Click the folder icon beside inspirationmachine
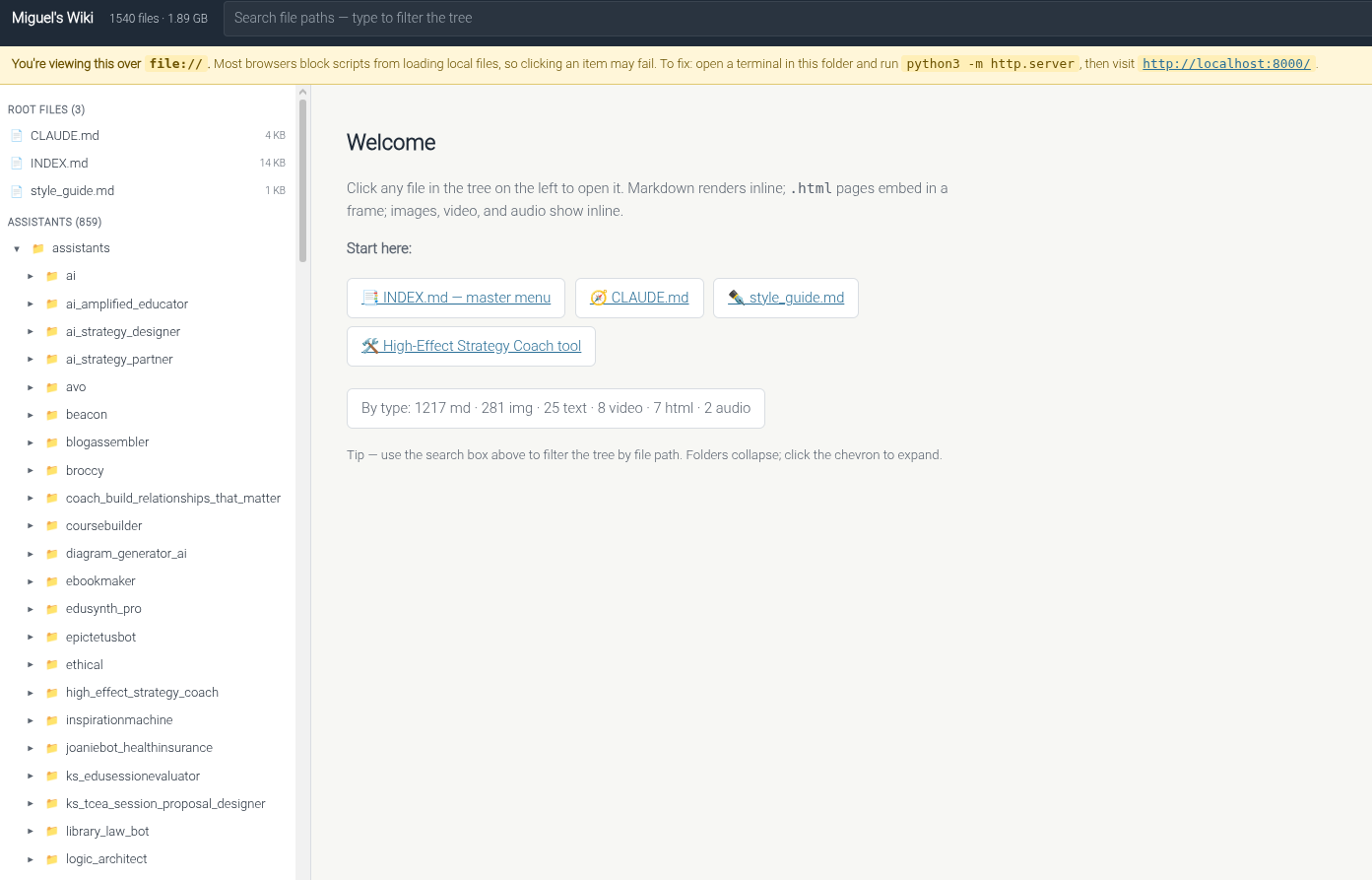The height and width of the screenshot is (880, 1372). [52, 720]
